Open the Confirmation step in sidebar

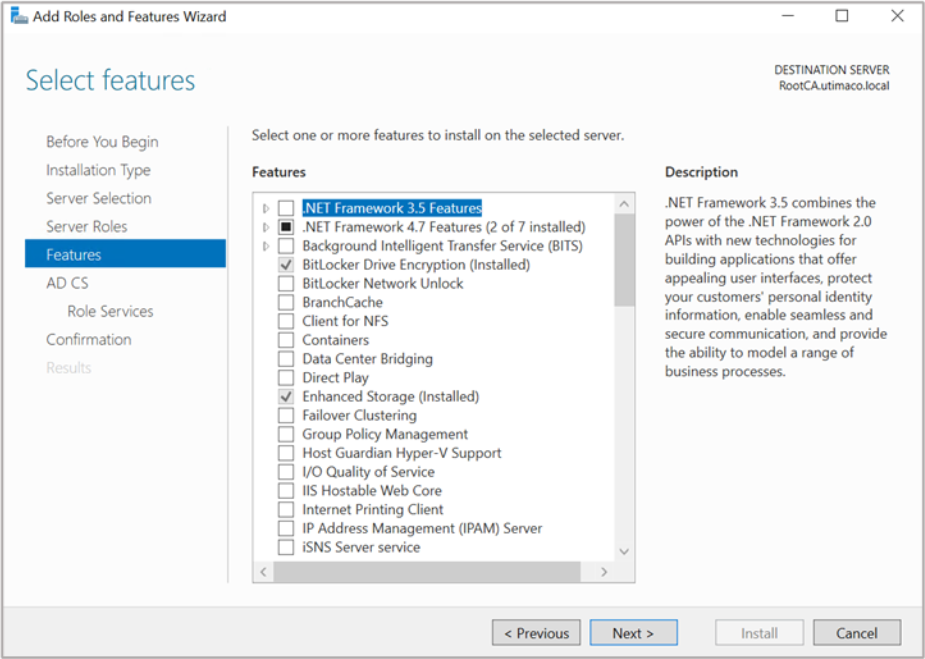click(x=88, y=339)
